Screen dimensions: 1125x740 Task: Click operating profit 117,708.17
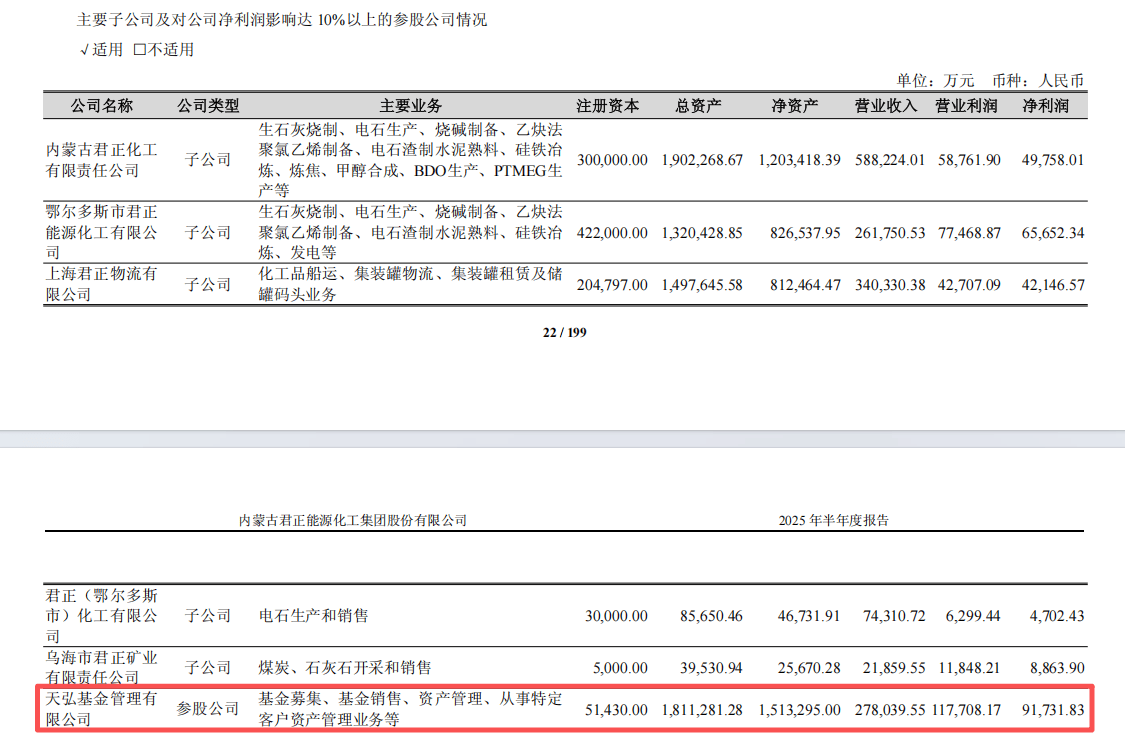pos(966,710)
